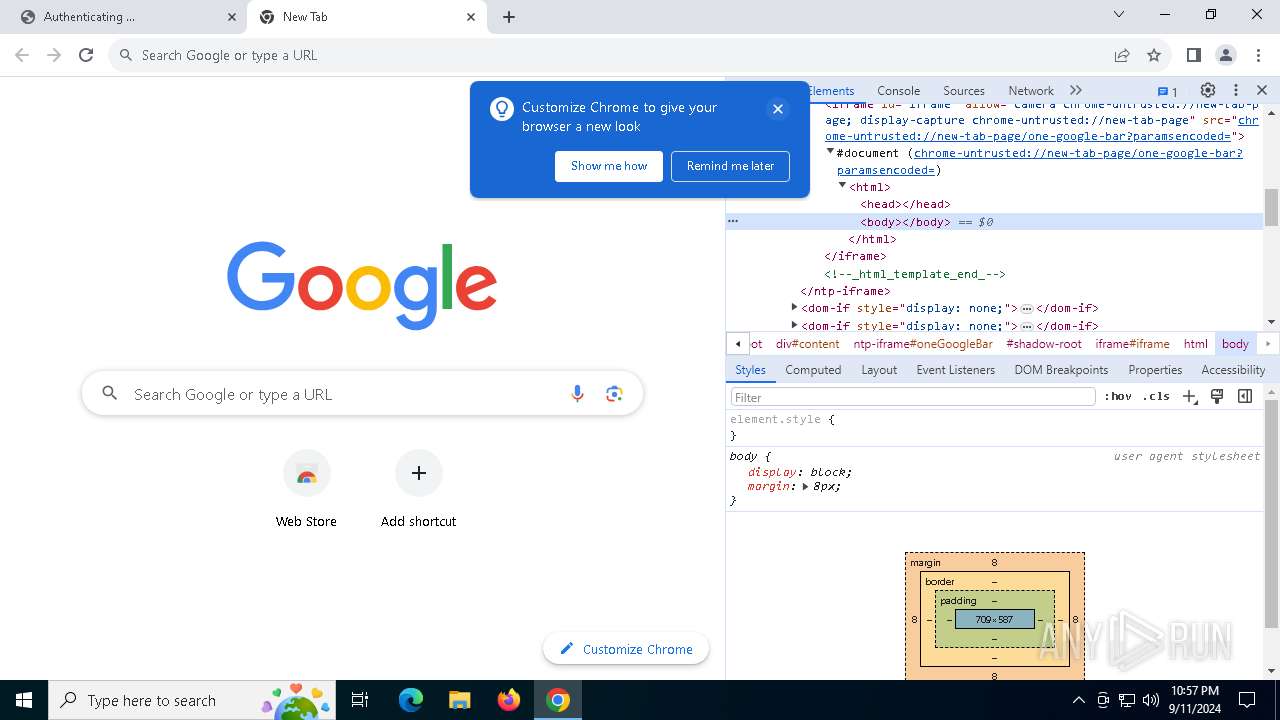The image size is (1280, 720).
Task: Dismiss the Customize Chrome tip
Action: click(778, 108)
